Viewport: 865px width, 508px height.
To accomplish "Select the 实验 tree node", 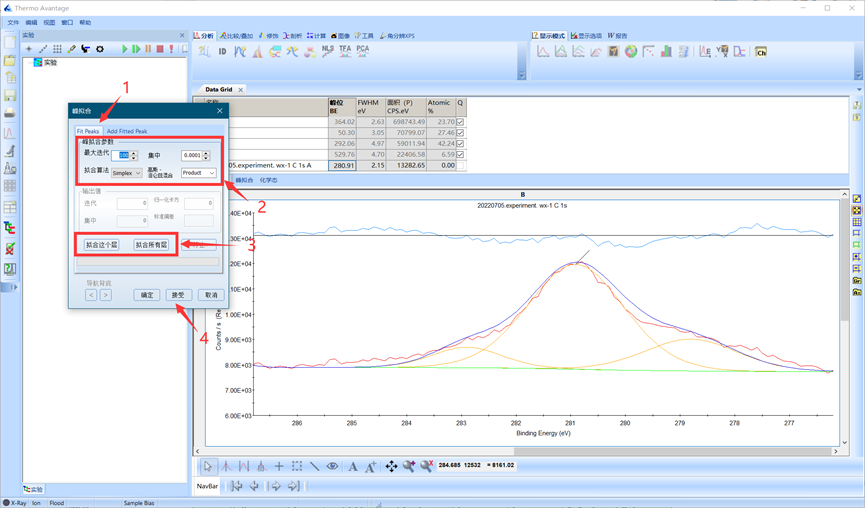I will (50, 62).
